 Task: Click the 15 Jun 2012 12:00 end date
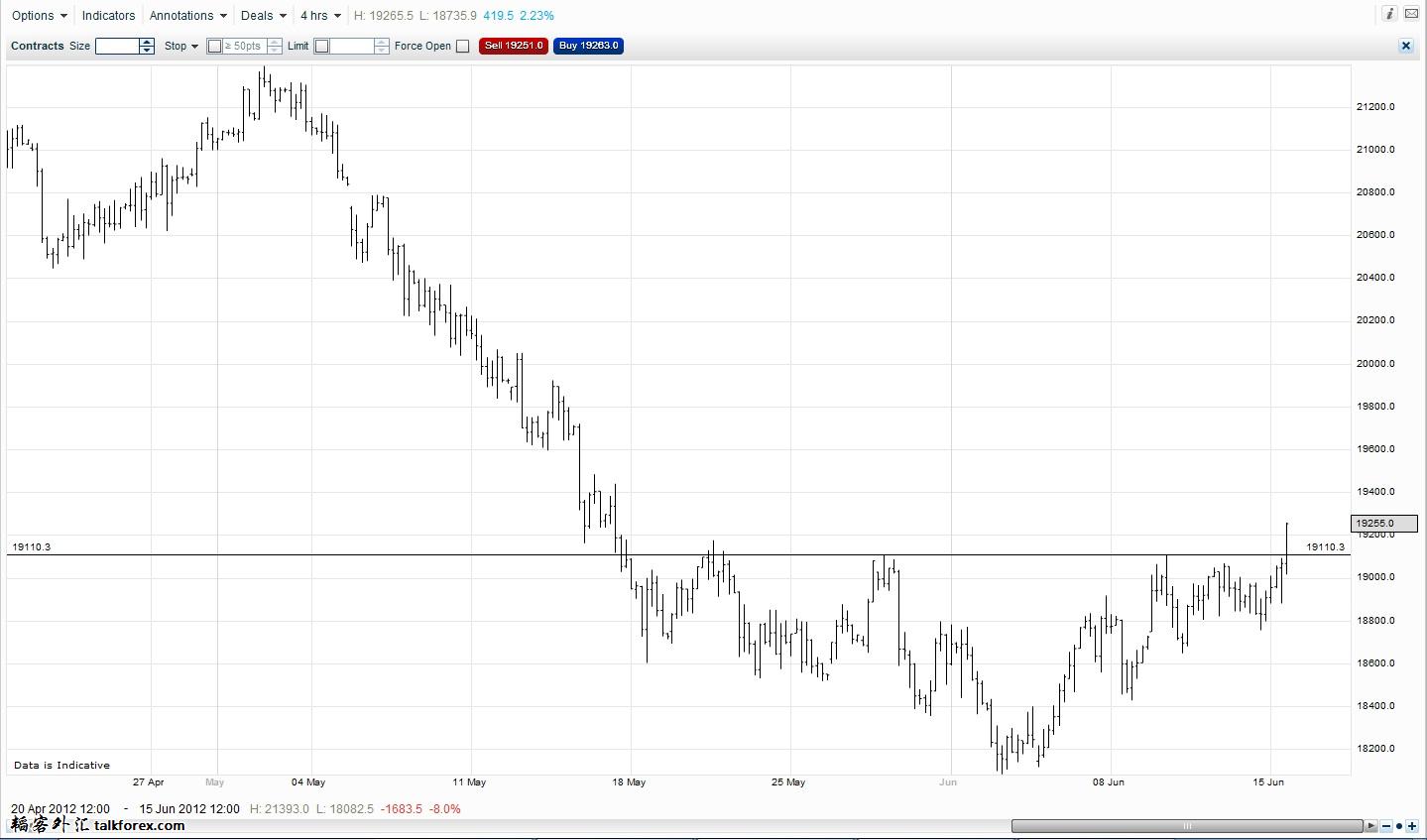pos(189,809)
